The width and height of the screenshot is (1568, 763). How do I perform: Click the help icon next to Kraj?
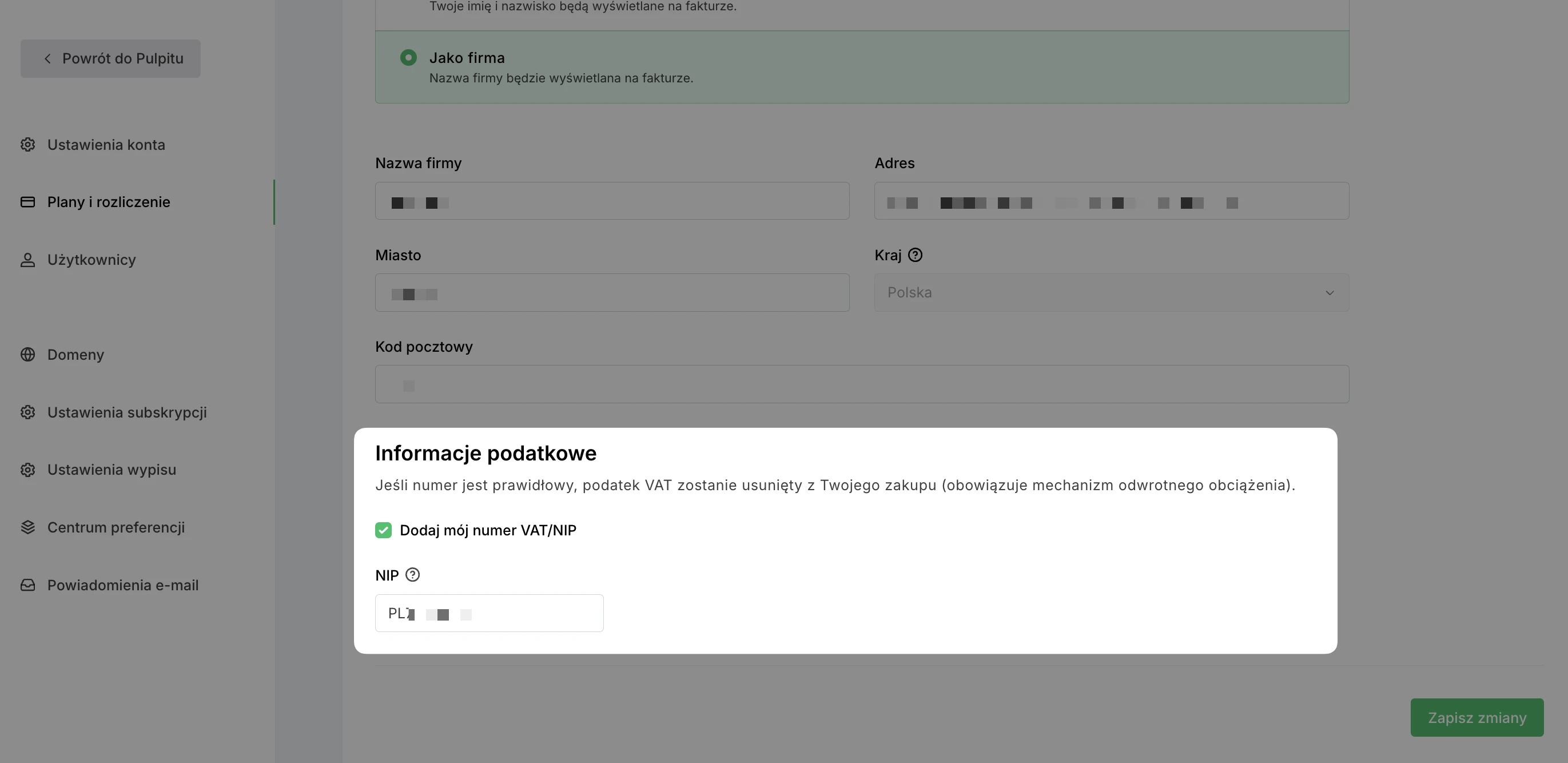point(915,255)
